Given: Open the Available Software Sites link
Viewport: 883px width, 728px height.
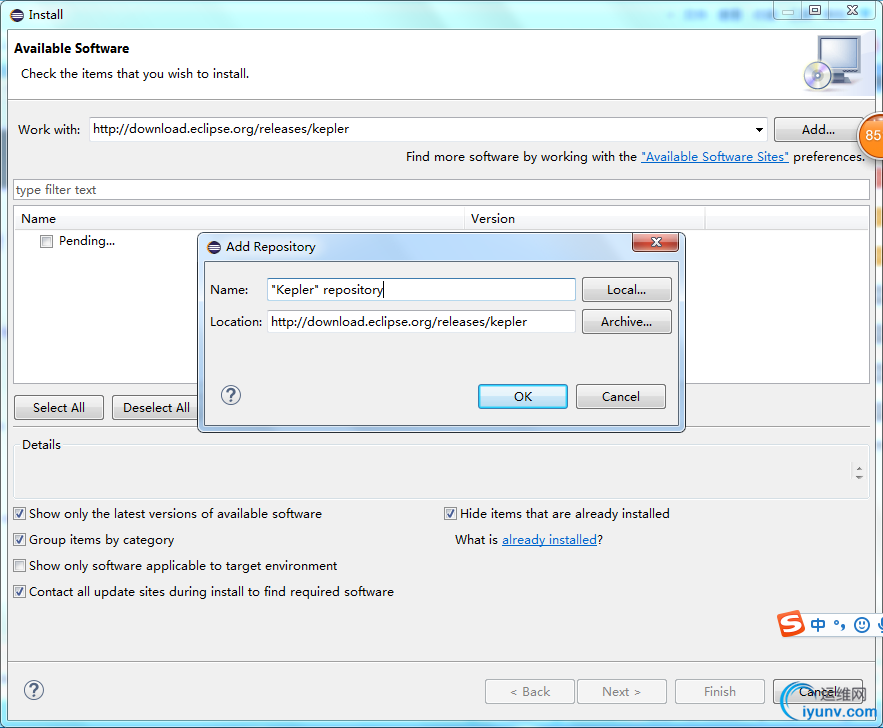Looking at the screenshot, I should point(715,157).
